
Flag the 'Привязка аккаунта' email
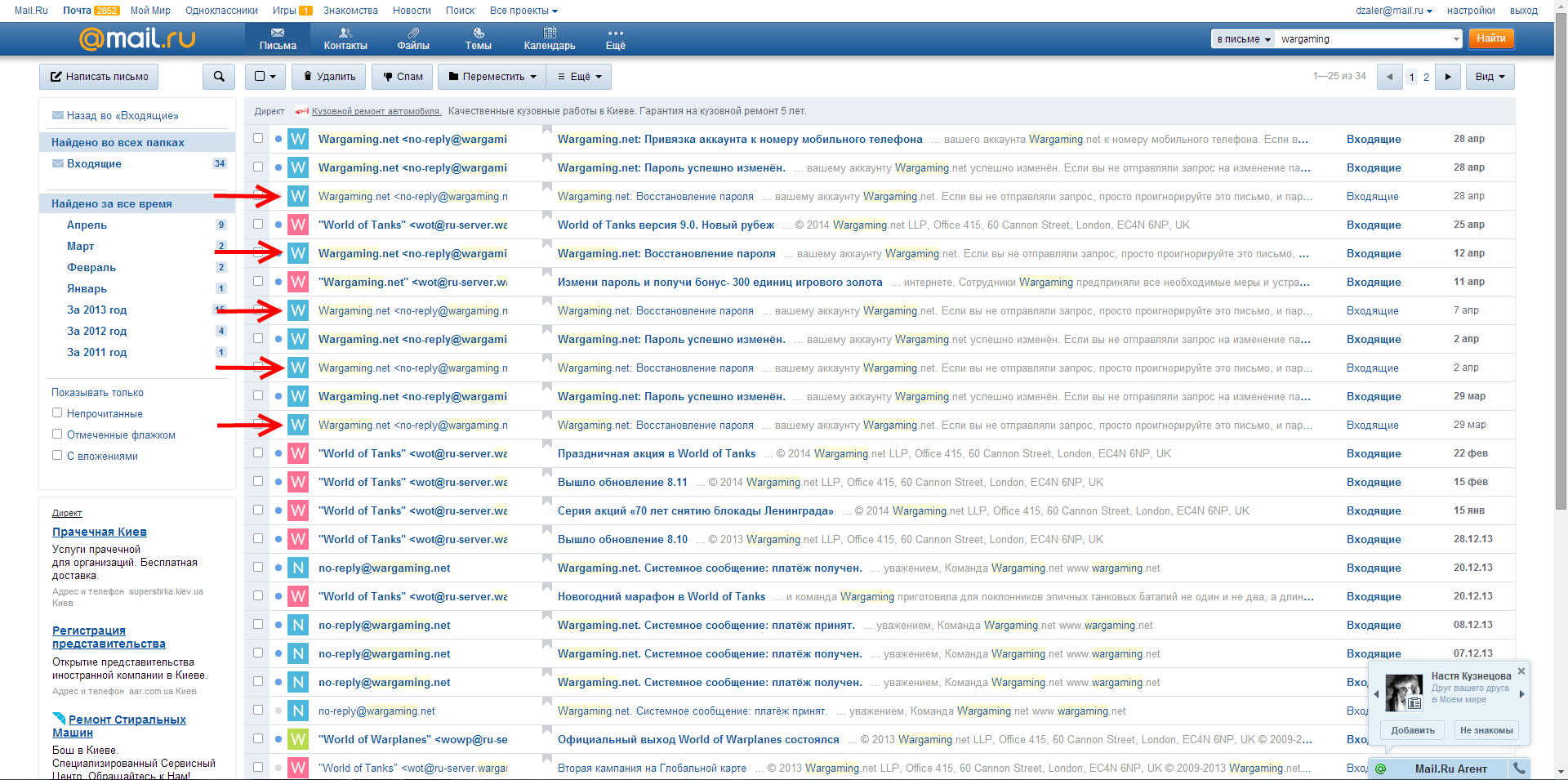pos(546,131)
